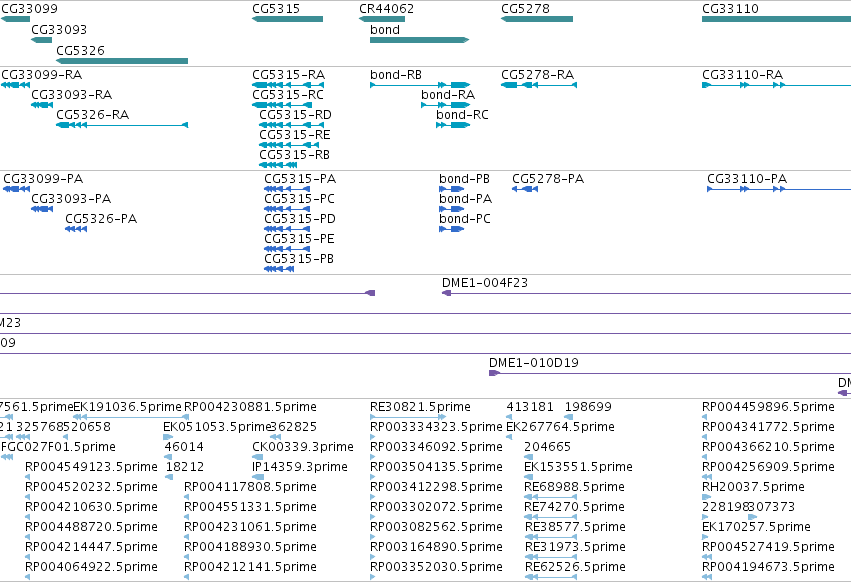
Task: Click protein CG5315-PB
Action: [279, 269]
